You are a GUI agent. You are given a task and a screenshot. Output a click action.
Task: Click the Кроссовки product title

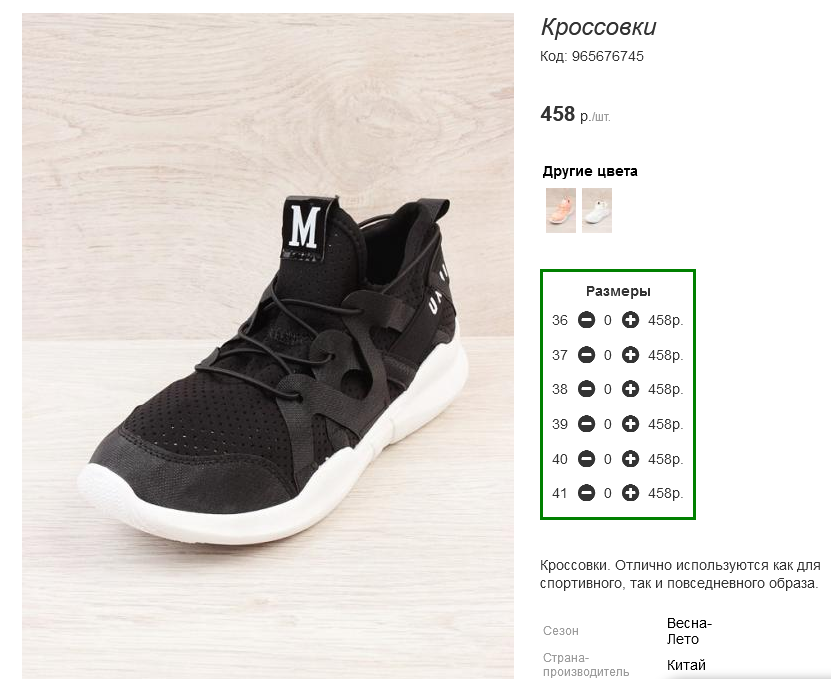tap(598, 27)
